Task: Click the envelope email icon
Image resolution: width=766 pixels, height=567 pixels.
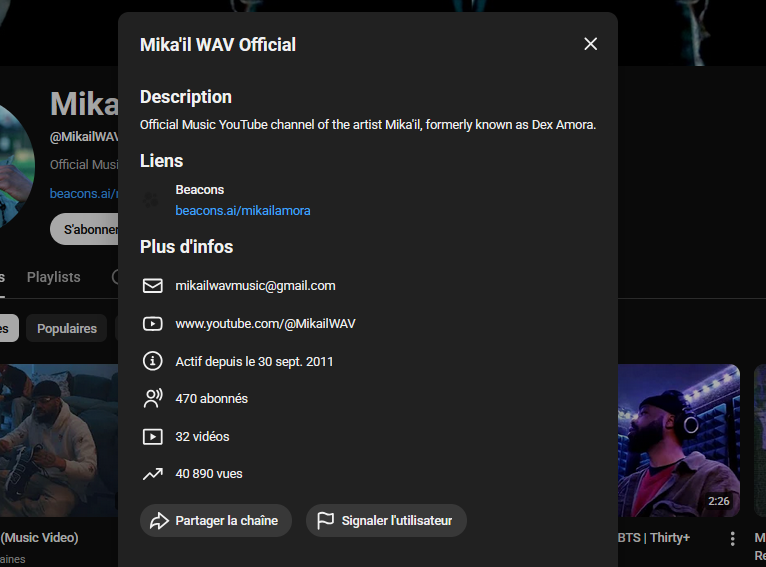Action: pos(152,286)
